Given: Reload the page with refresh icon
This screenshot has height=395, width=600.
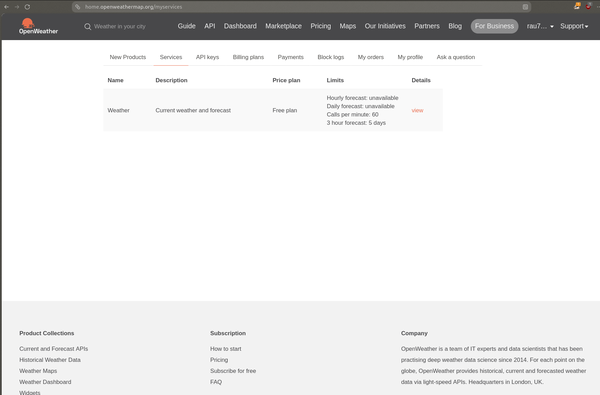Looking at the screenshot, I should pos(27,7).
